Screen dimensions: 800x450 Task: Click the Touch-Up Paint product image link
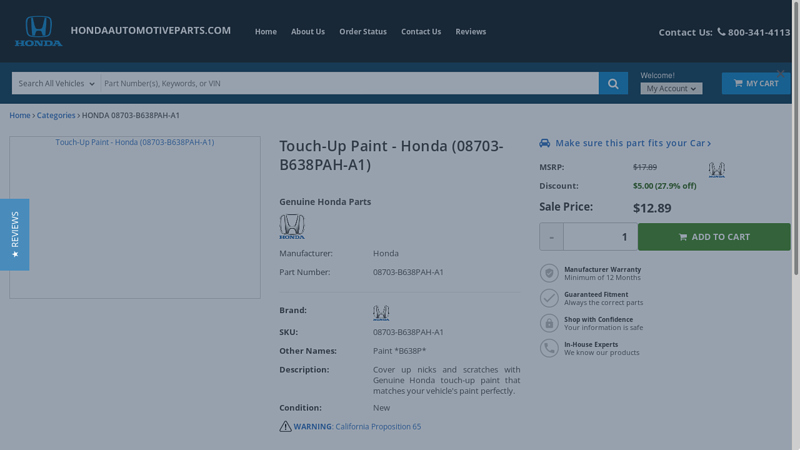tap(135, 142)
